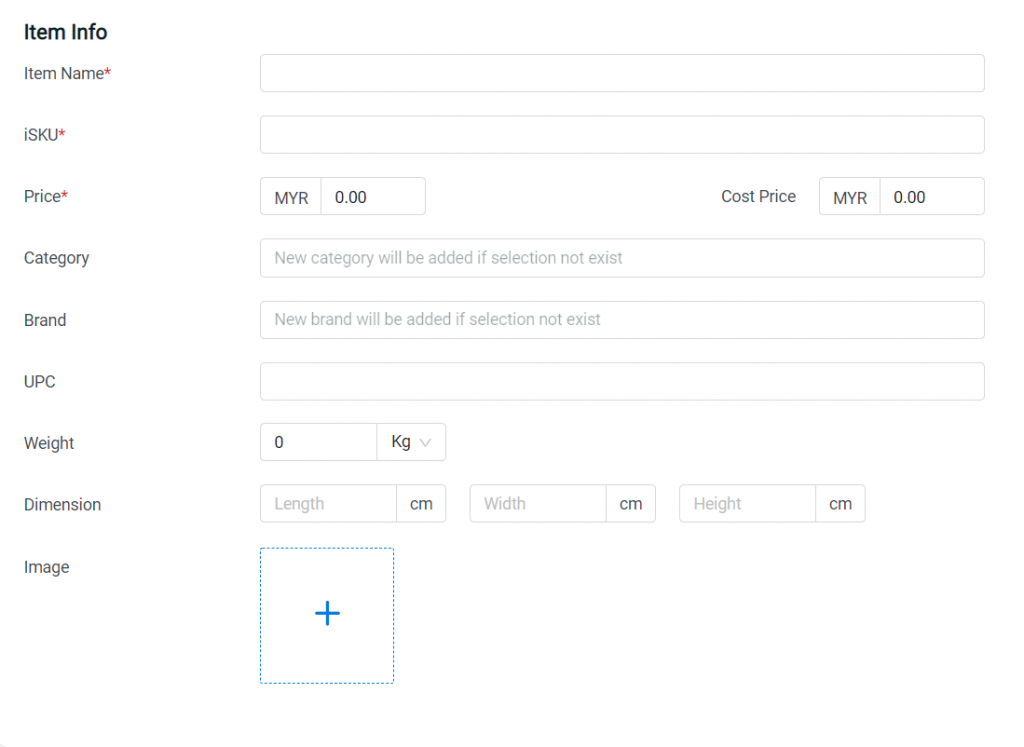
Task: Click the cm unit next to Height
Action: point(840,503)
